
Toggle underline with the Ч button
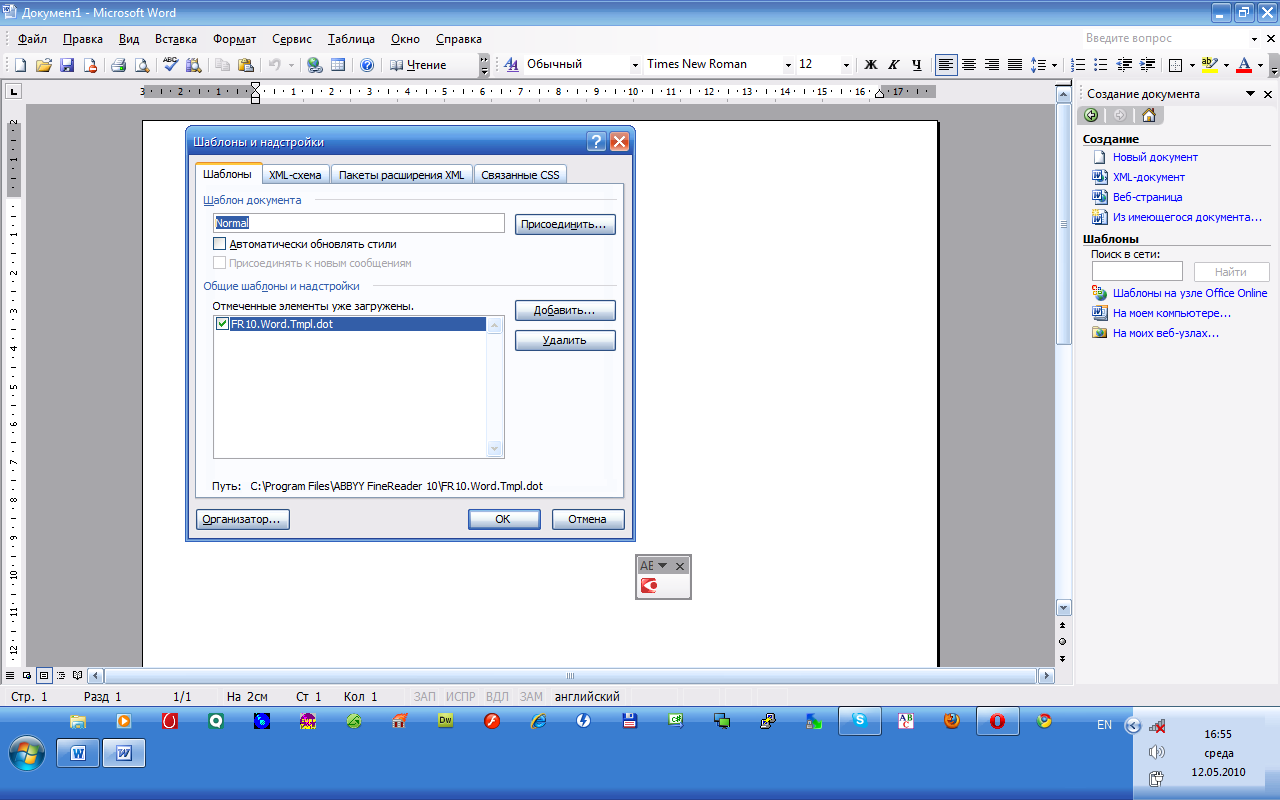tap(916, 64)
